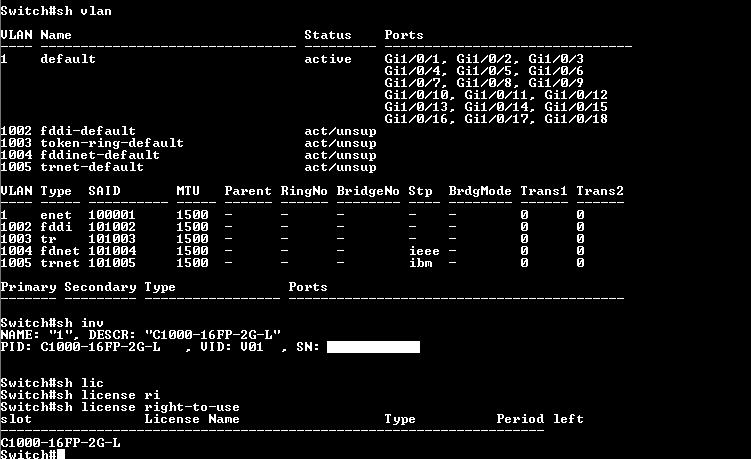
Task: Click the 'active' status of VLAN 1
Action: (x=328, y=59)
